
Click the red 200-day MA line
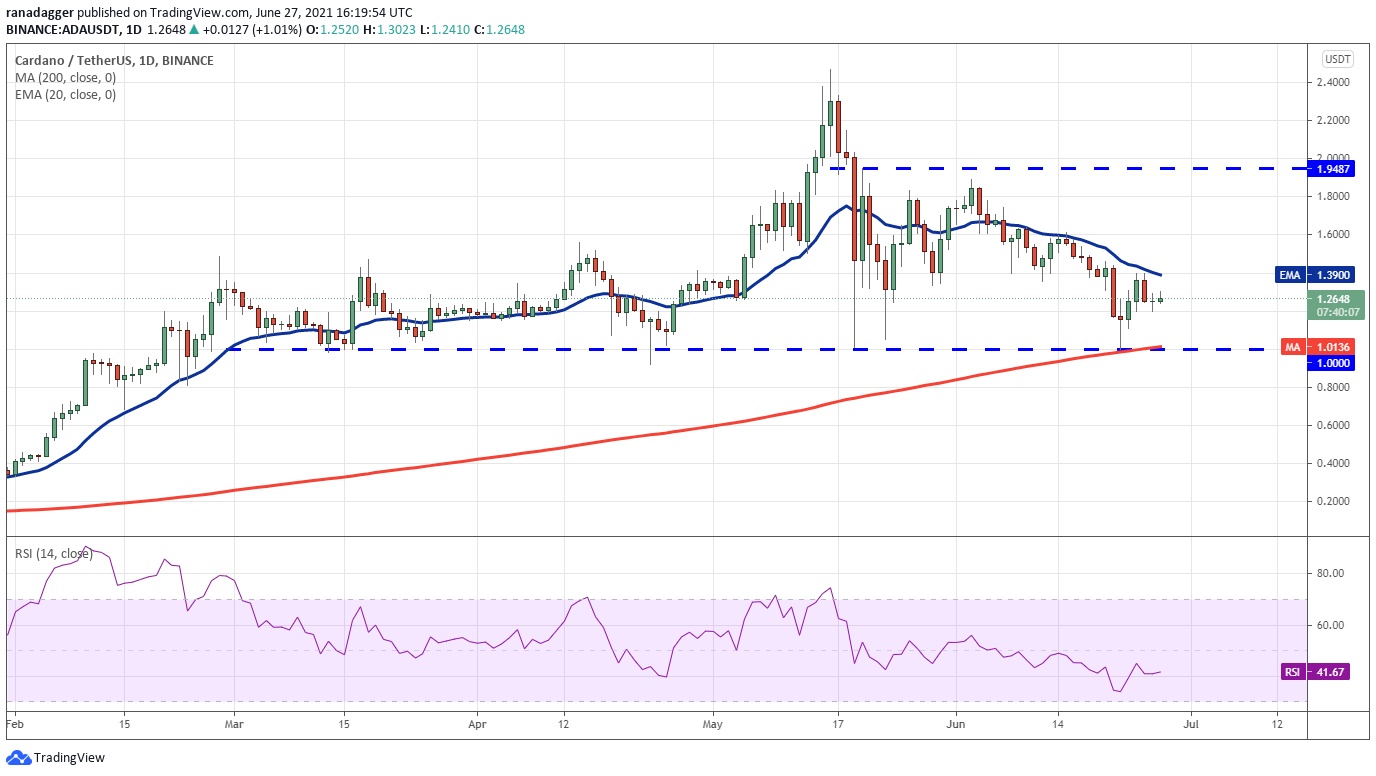point(600,445)
